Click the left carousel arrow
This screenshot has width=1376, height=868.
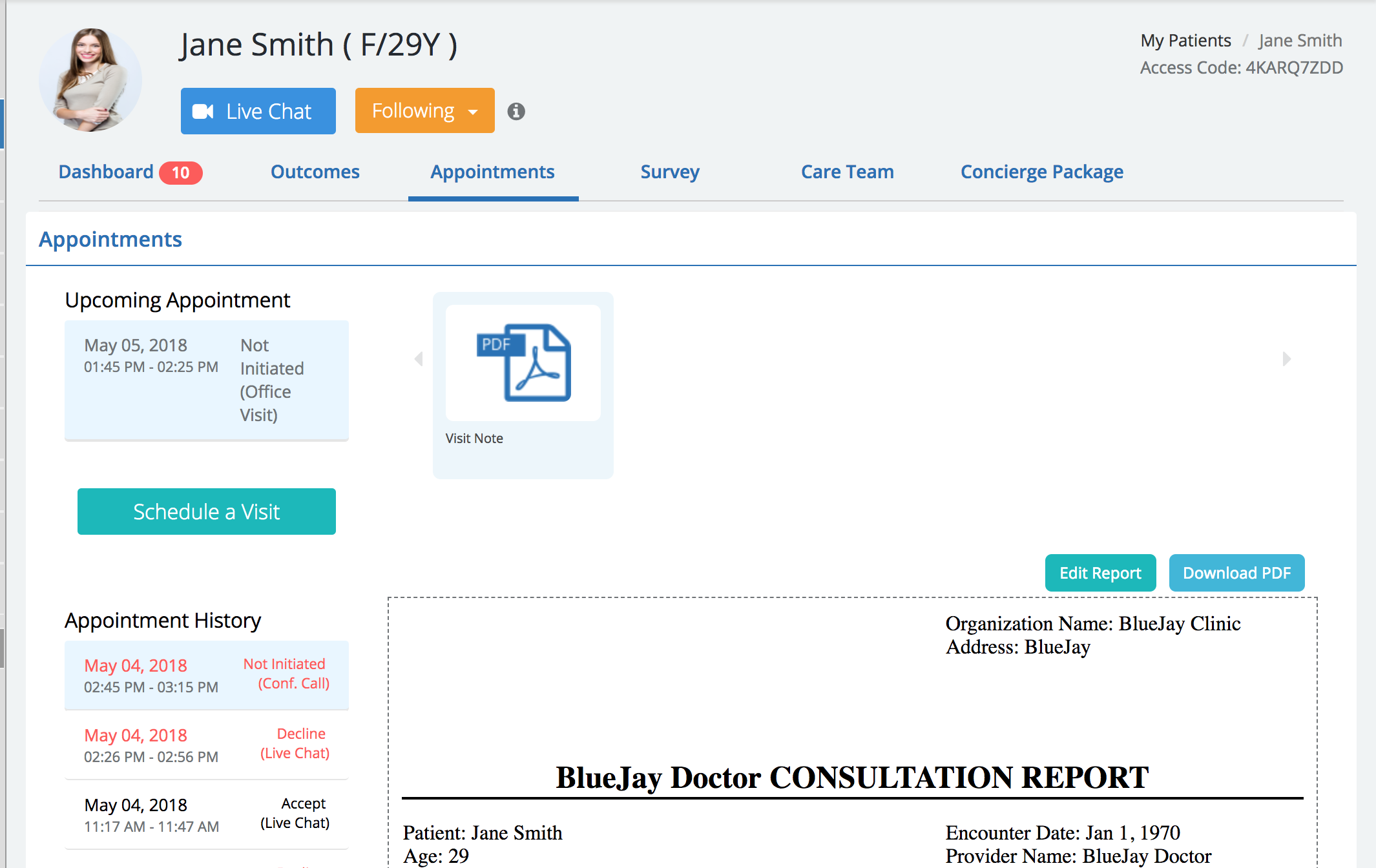pyautogui.click(x=419, y=359)
